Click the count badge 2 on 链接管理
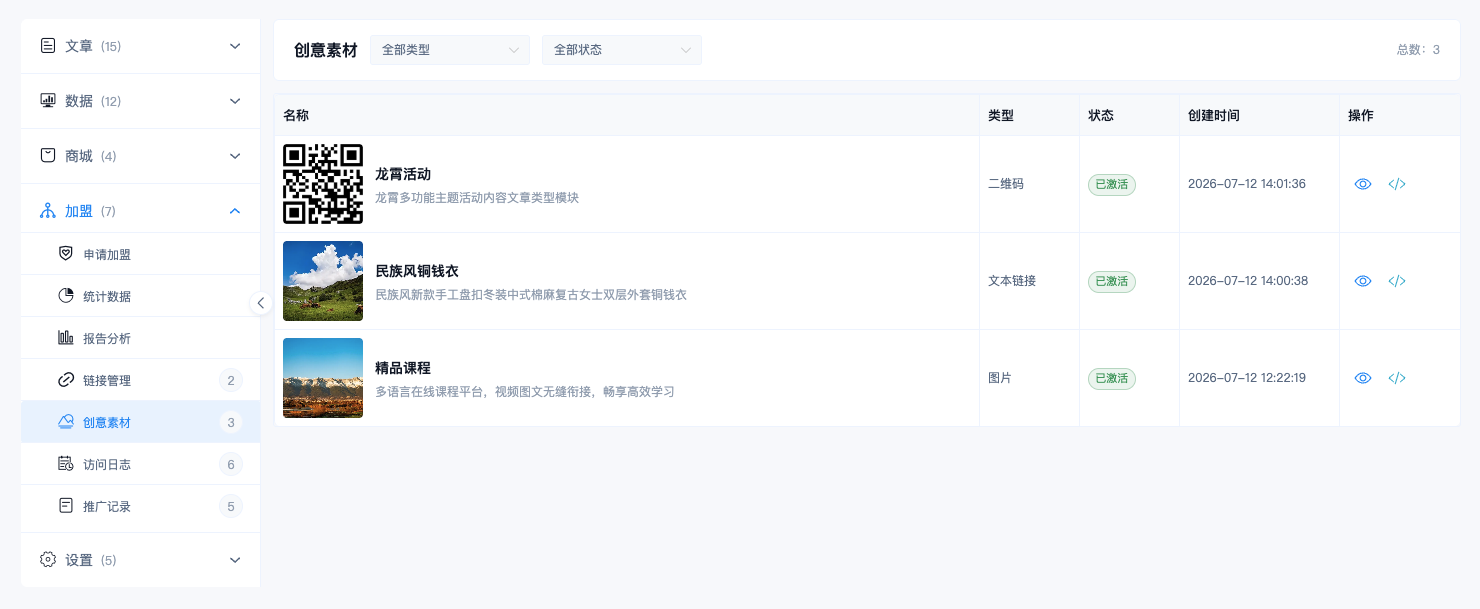This screenshot has width=1480, height=609. (x=231, y=380)
